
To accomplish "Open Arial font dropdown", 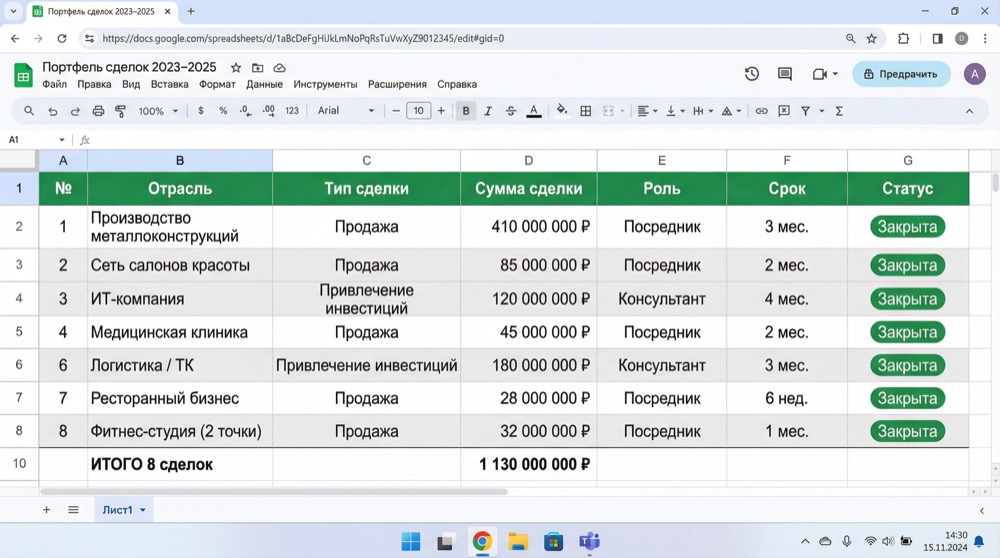I will click(346, 111).
